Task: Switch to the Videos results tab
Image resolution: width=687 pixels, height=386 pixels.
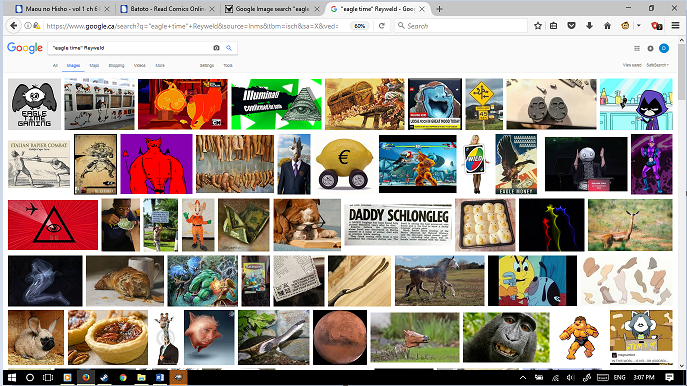Action: coord(140,65)
